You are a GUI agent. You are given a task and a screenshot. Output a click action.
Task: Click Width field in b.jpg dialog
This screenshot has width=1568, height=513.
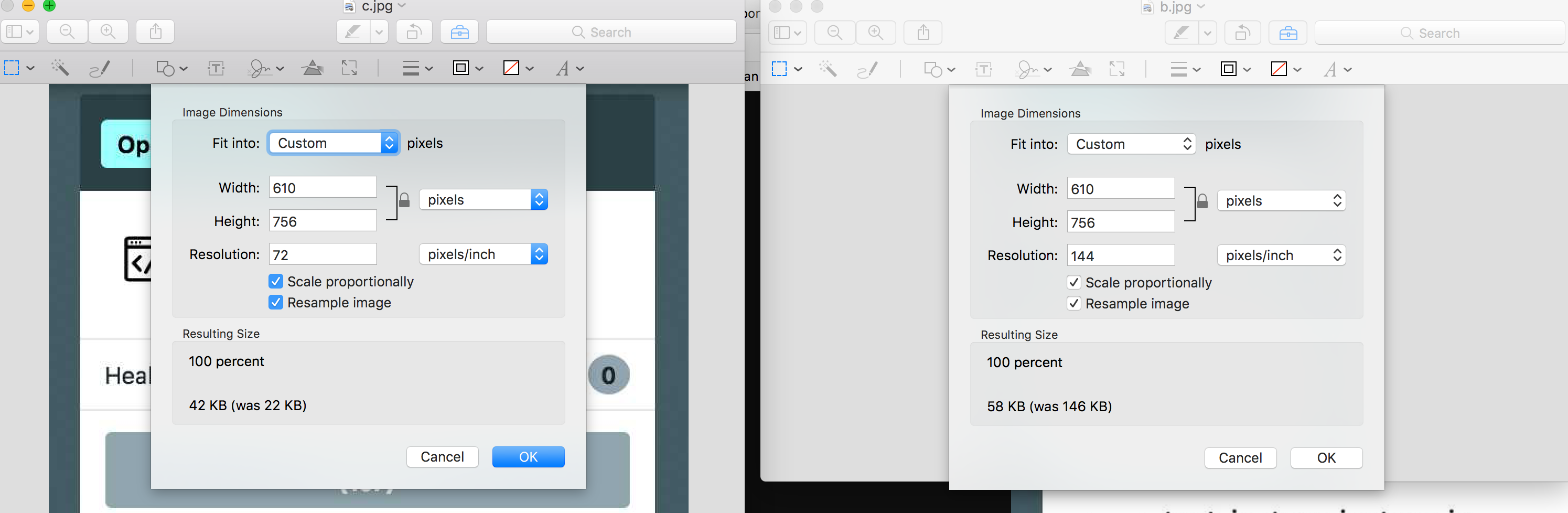pyautogui.click(x=1121, y=189)
